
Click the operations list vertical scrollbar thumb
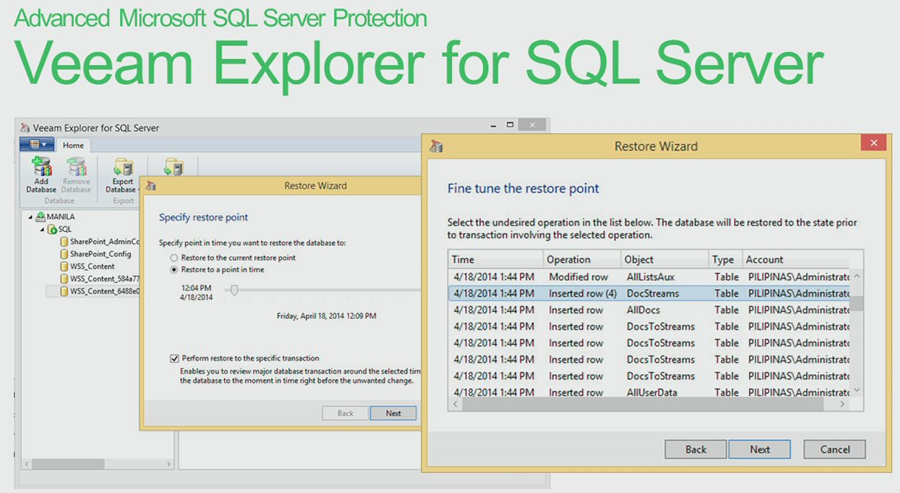point(856,303)
